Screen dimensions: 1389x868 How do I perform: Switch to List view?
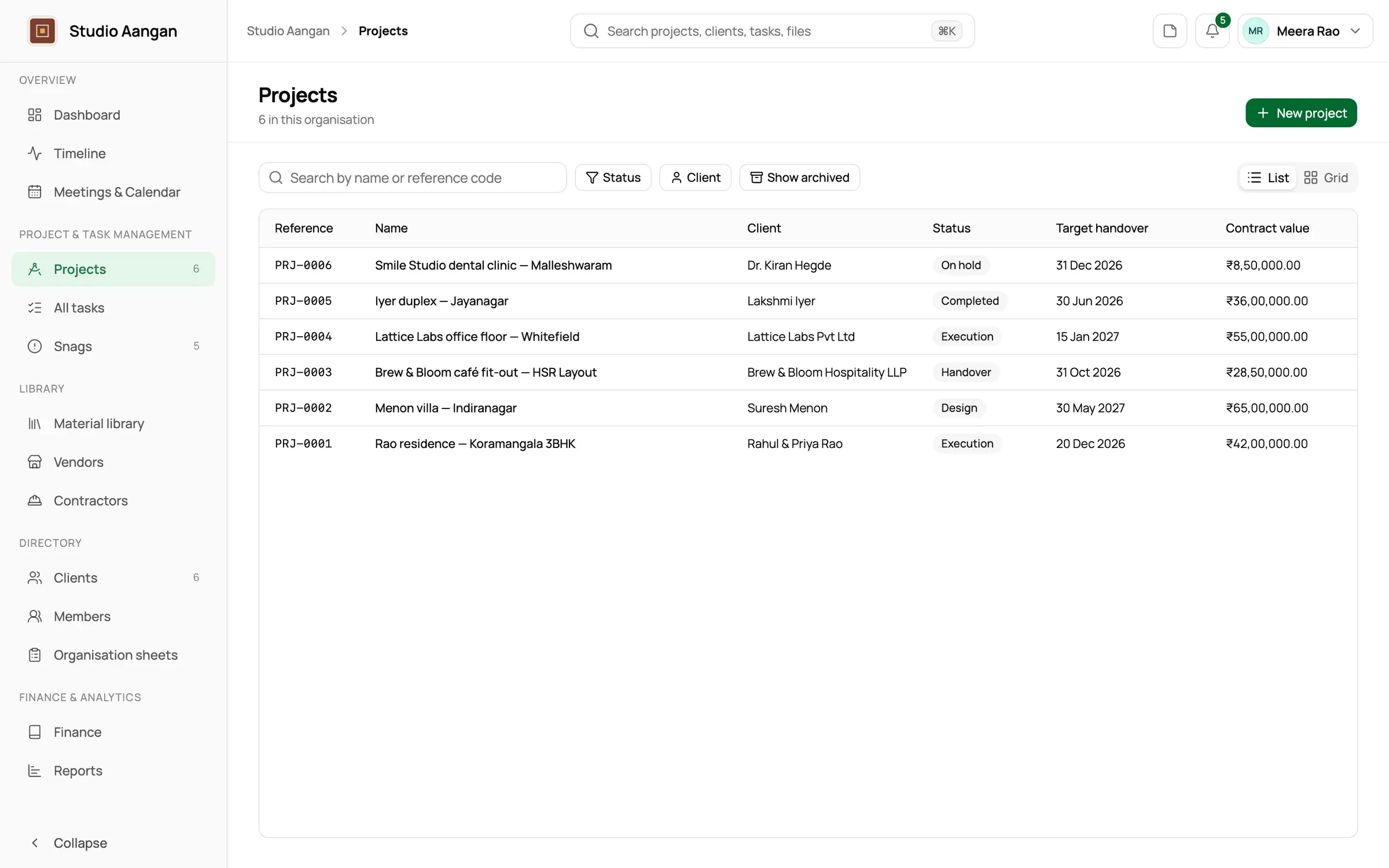(1268, 178)
